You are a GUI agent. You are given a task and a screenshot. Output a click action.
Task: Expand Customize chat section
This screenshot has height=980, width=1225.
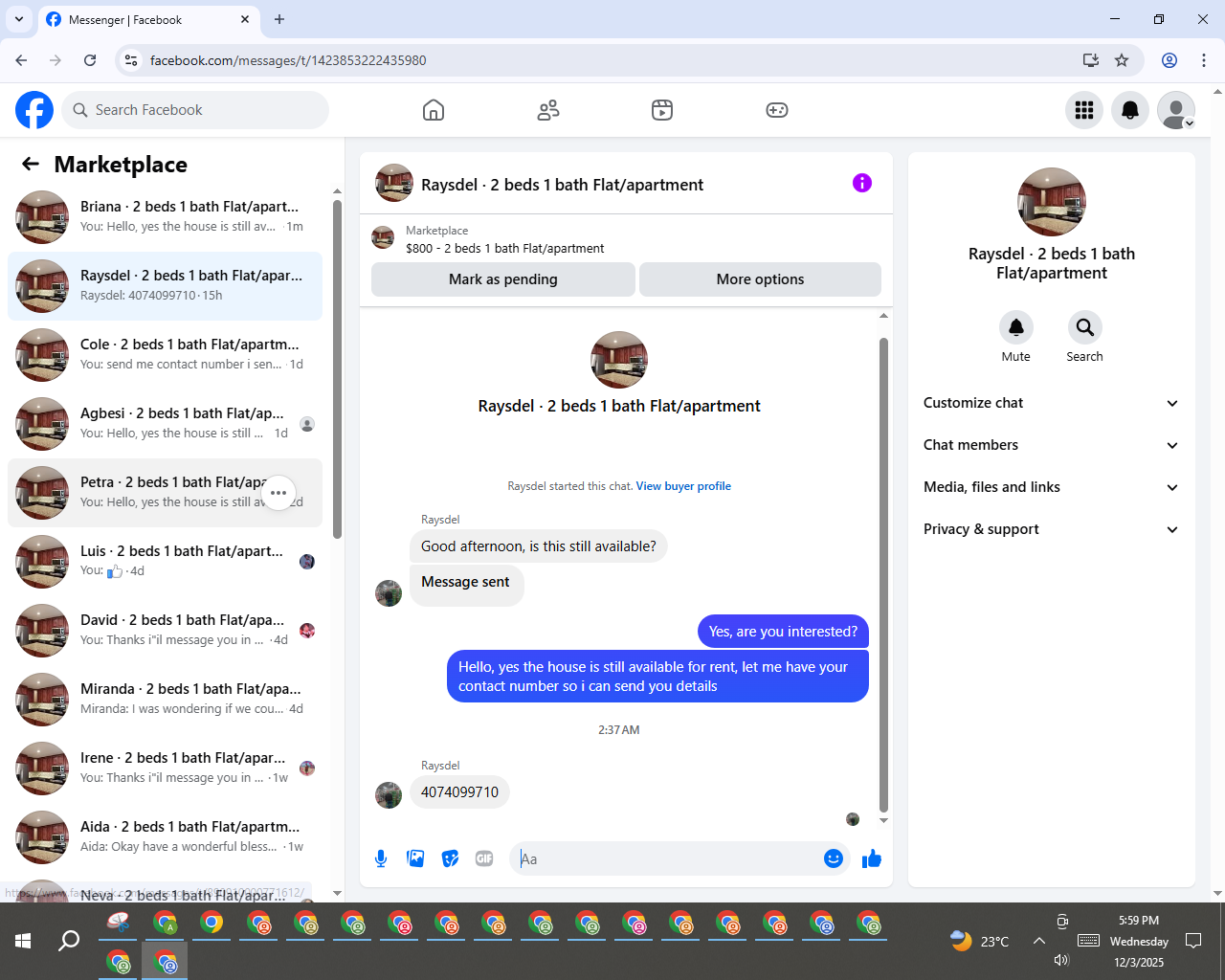1051,403
